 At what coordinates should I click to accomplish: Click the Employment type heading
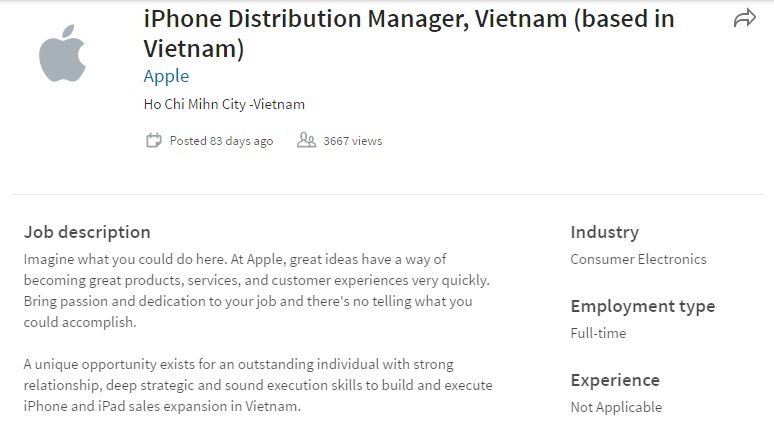pos(642,306)
